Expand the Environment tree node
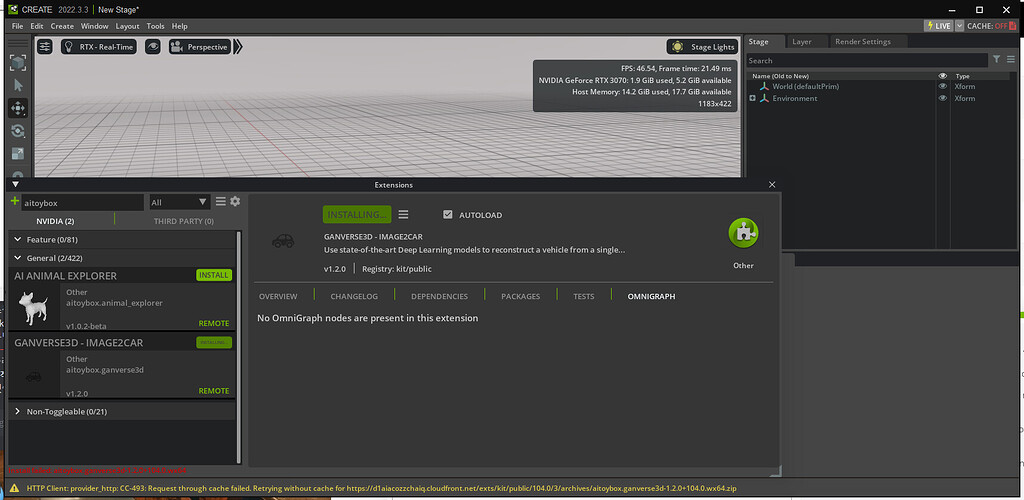The height and width of the screenshot is (500, 1024). click(x=752, y=99)
